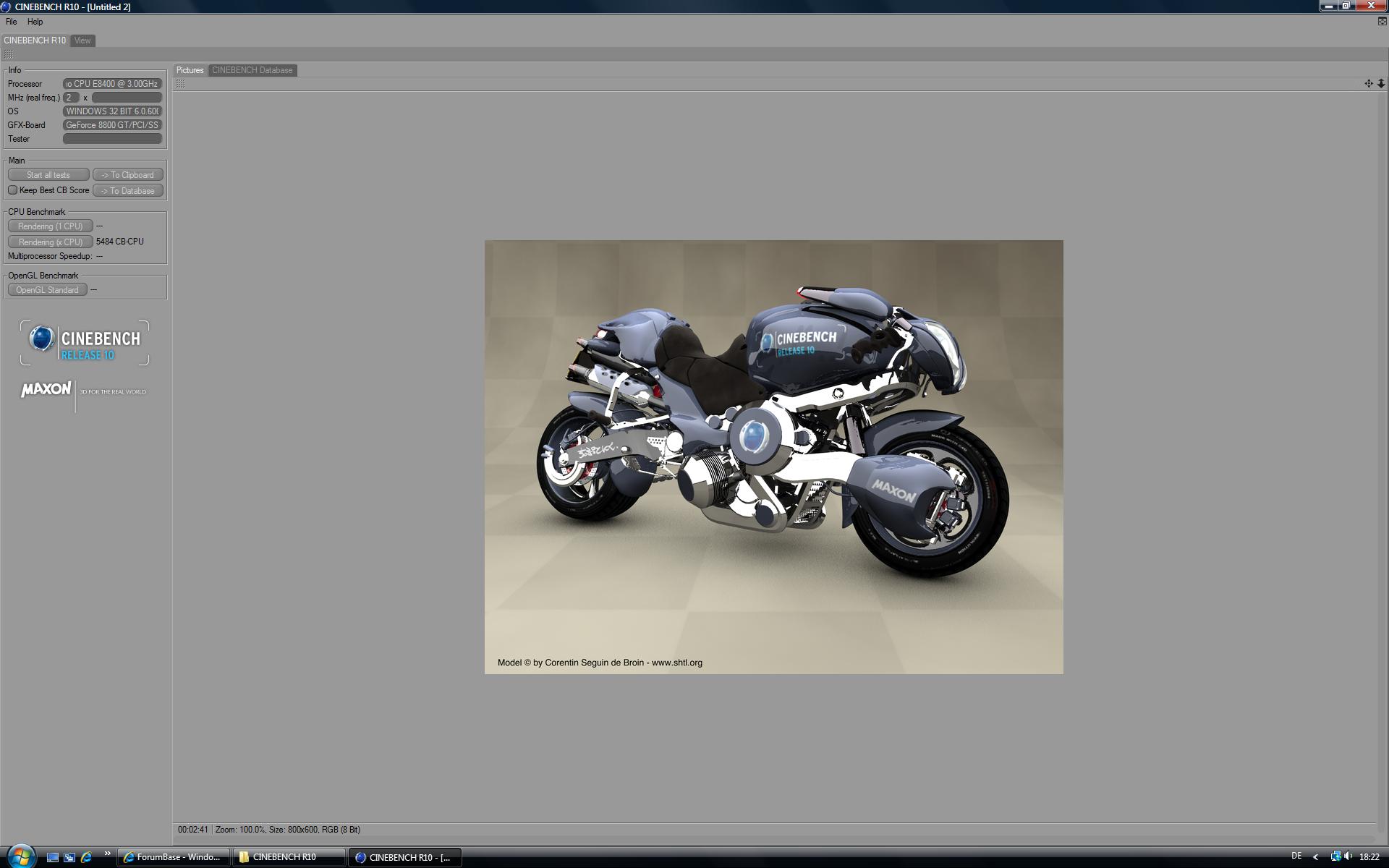
Task: Click the Pictures panel grip handle icon
Action: (181, 84)
